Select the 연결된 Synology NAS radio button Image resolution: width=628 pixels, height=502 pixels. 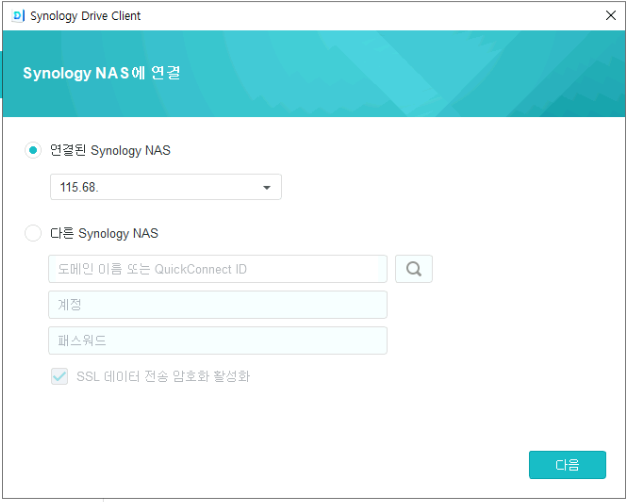pyautogui.click(x=33, y=150)
